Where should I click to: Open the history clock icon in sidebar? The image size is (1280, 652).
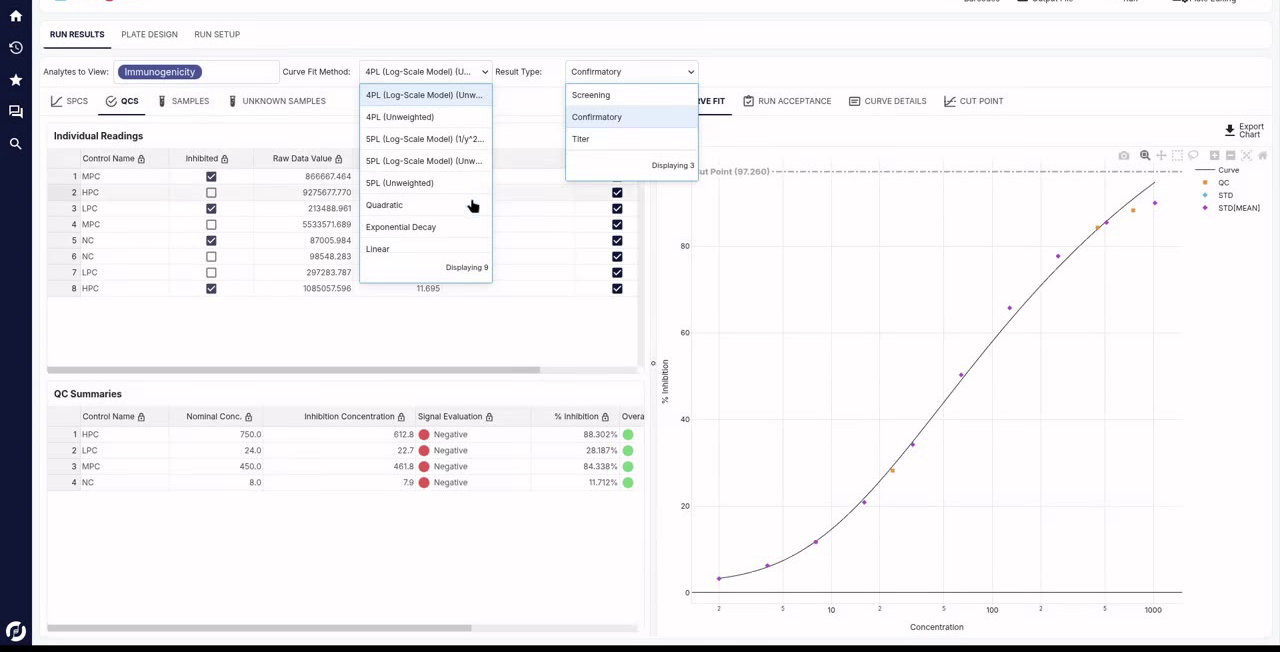15,48
